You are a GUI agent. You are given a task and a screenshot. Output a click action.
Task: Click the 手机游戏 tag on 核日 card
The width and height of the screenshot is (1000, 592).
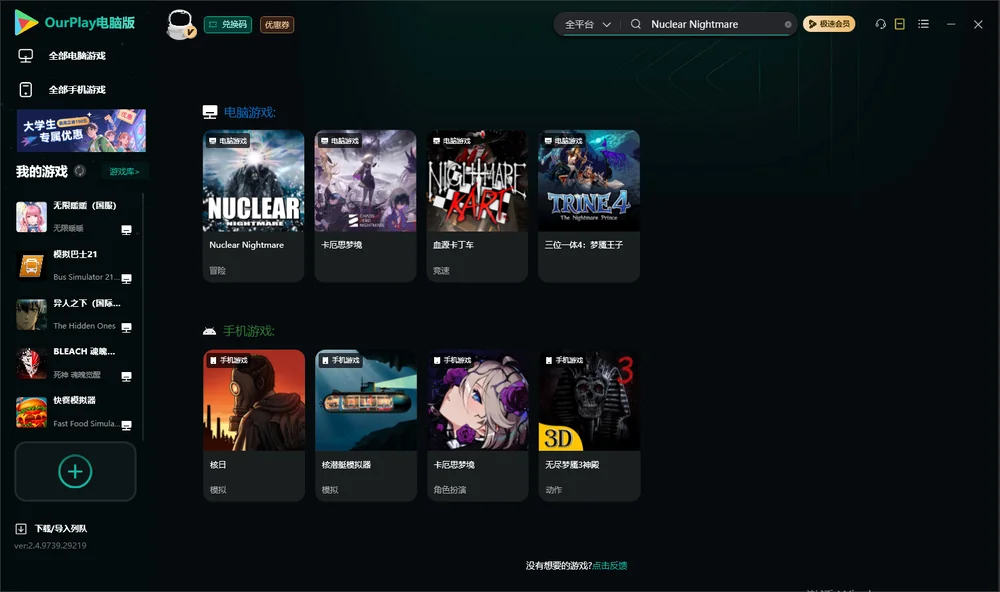[228, 360]
